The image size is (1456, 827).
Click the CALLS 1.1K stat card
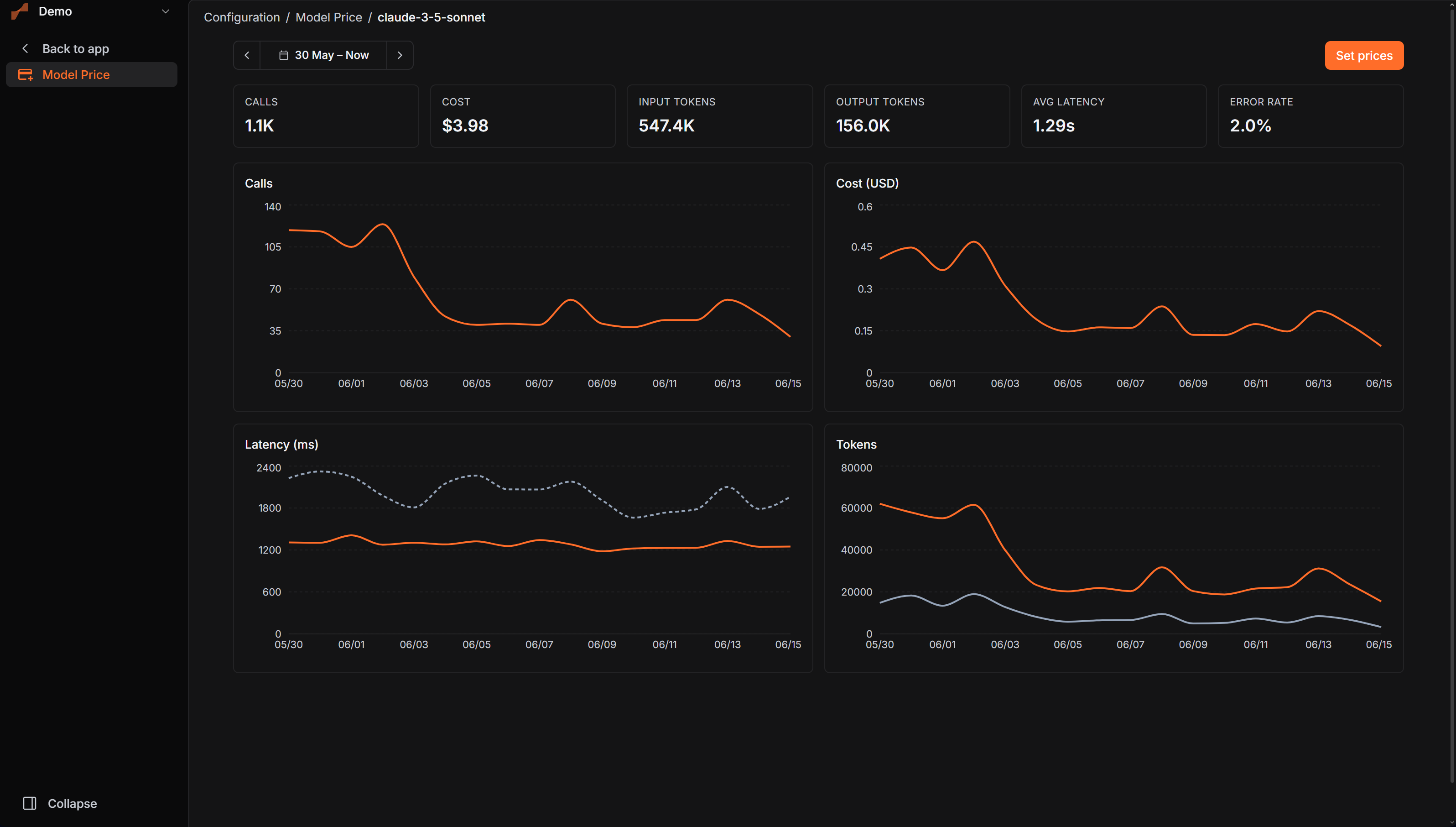tap(326, 116)
